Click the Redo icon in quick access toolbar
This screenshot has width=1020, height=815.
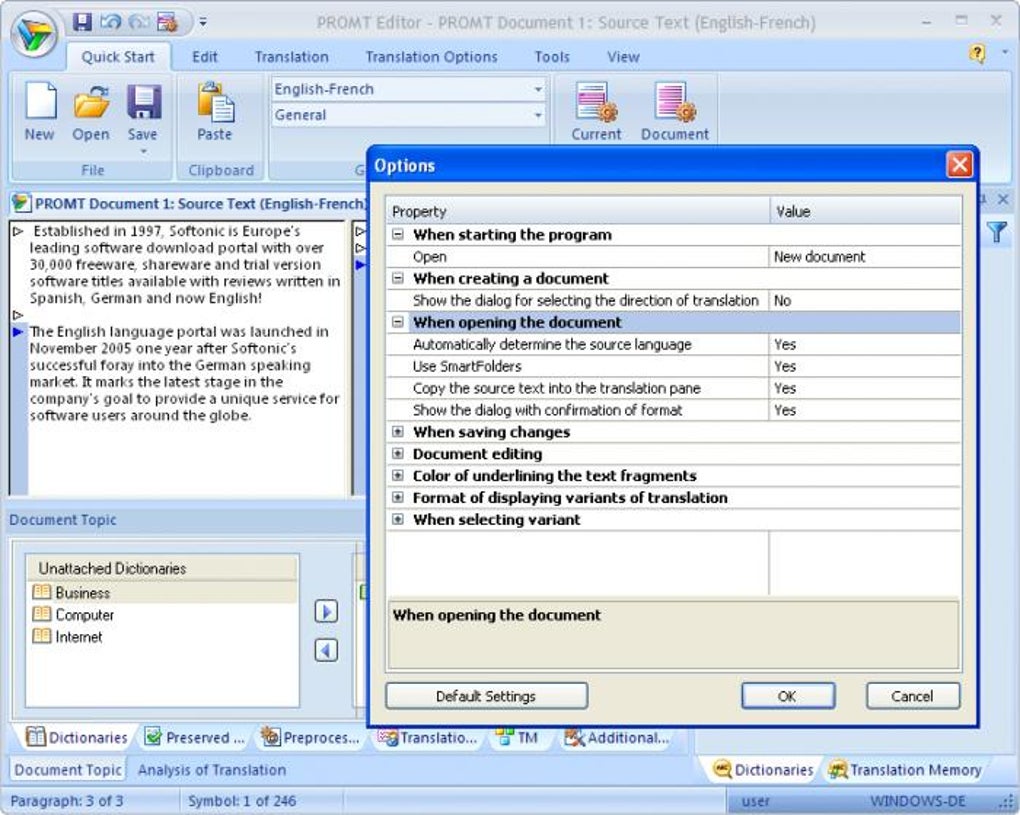pos(139,21)
